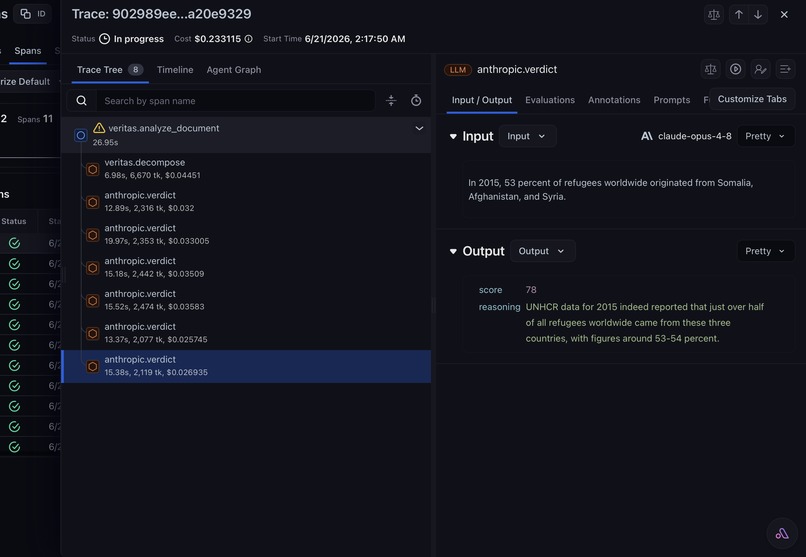Select the Spans tab in background page
Screen dimensions: 806x557
click(x=28, y=51)
